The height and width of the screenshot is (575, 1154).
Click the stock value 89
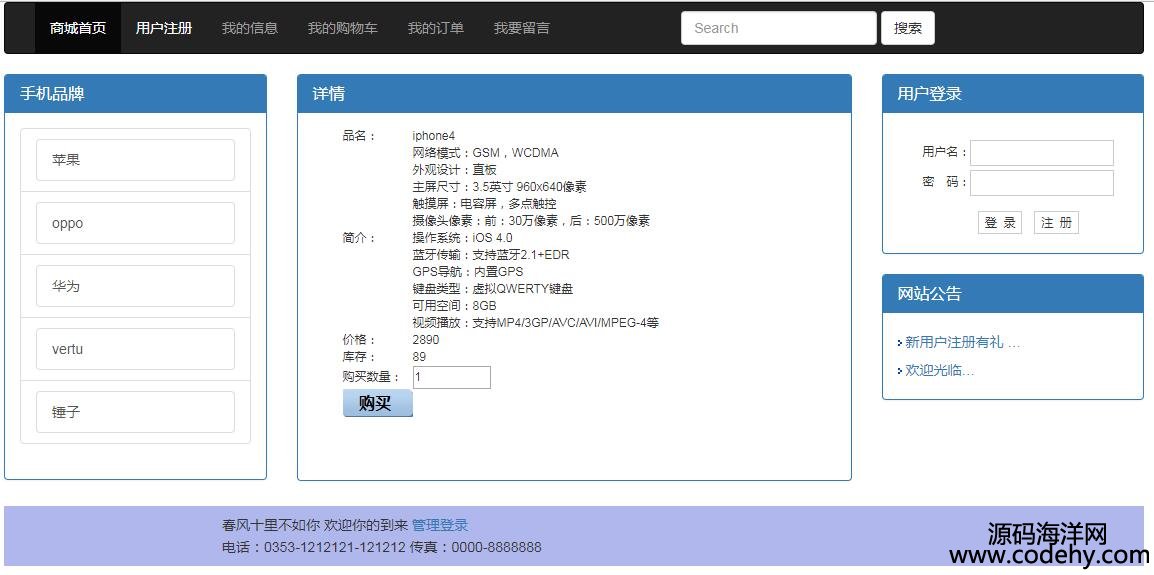pos(419,356)
